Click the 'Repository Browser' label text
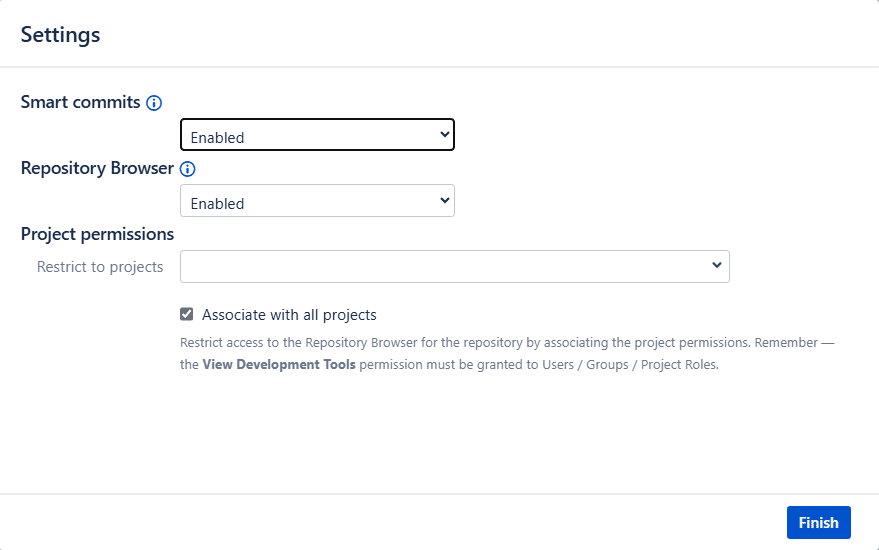Image resolution: width=879 pixels, height=550 pixels. click(x=97, y=168)
